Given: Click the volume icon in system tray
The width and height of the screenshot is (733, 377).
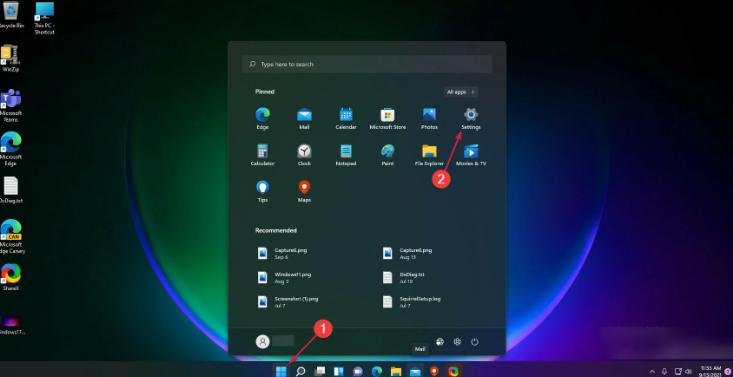Looking at the screenshot, I should click(x=688, y=371).
